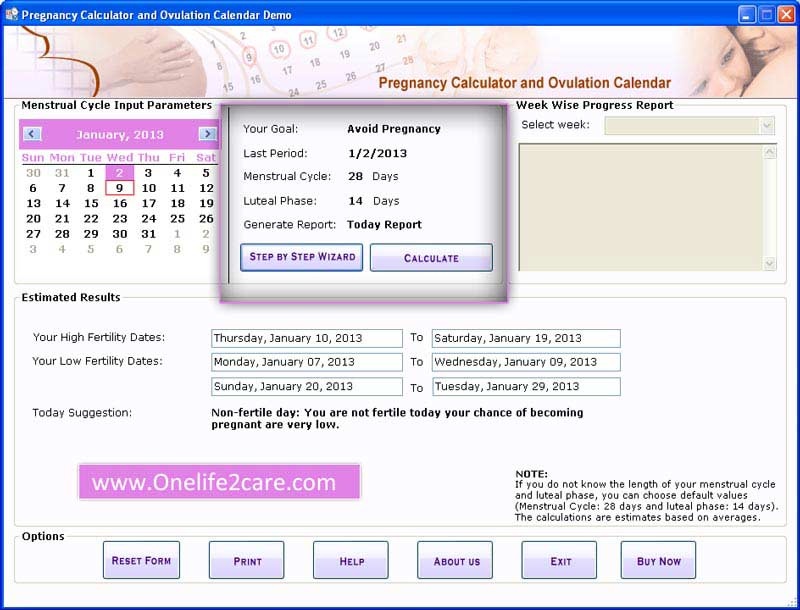The height and width of the screenshot is (610, 800).
Task: Go to previous month in calendar
Action: coord(32,134)
